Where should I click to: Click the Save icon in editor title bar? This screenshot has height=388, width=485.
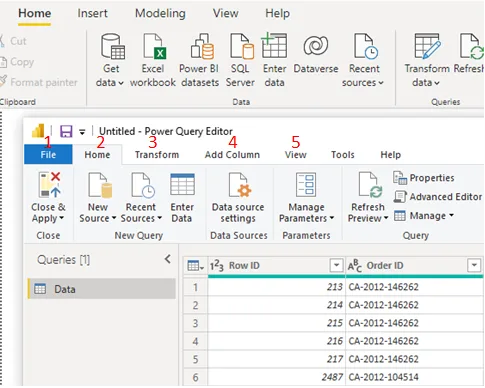pos(66,131)
